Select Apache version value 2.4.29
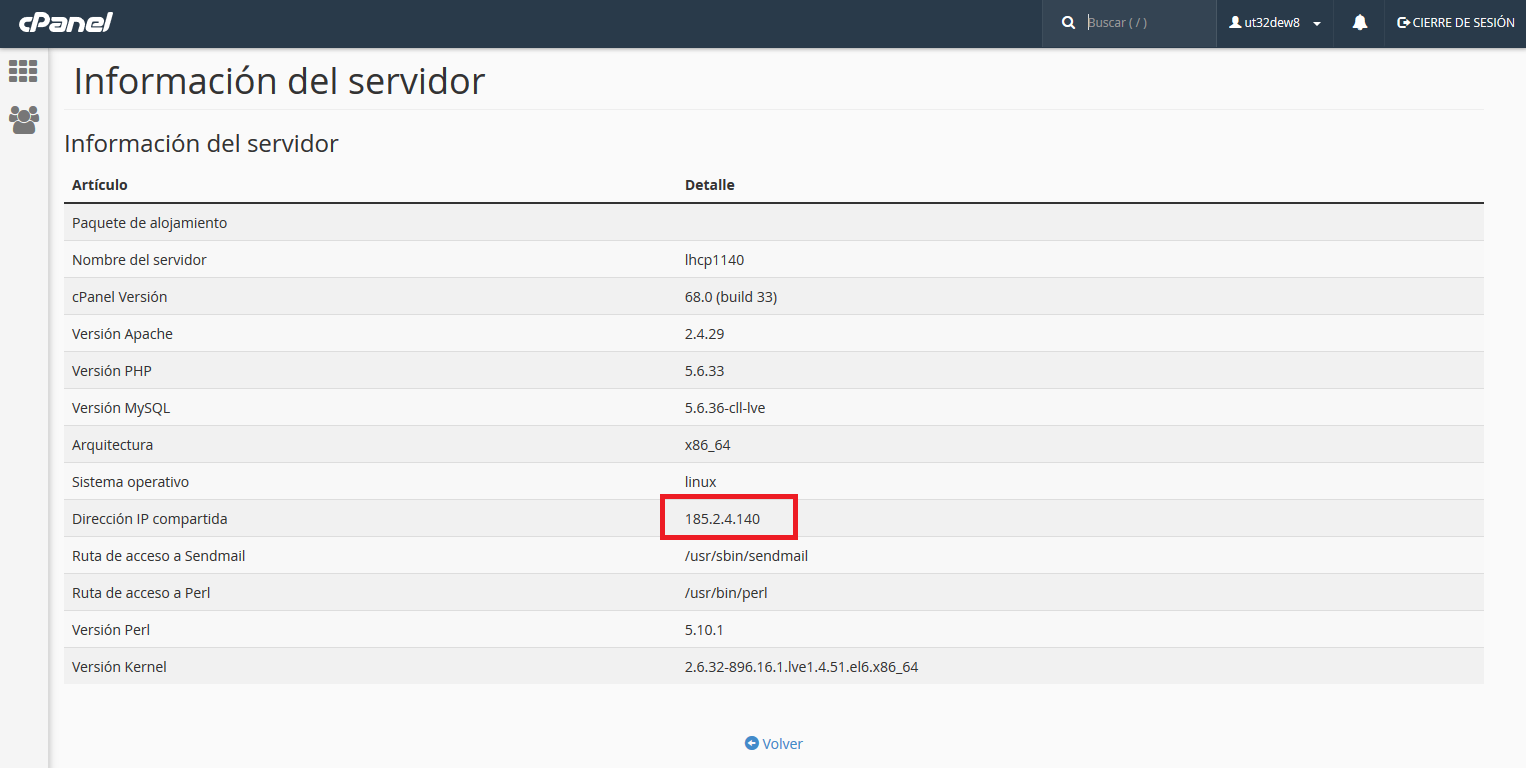Viewport: 1526px width, 768px height. [x=704, y=334]
